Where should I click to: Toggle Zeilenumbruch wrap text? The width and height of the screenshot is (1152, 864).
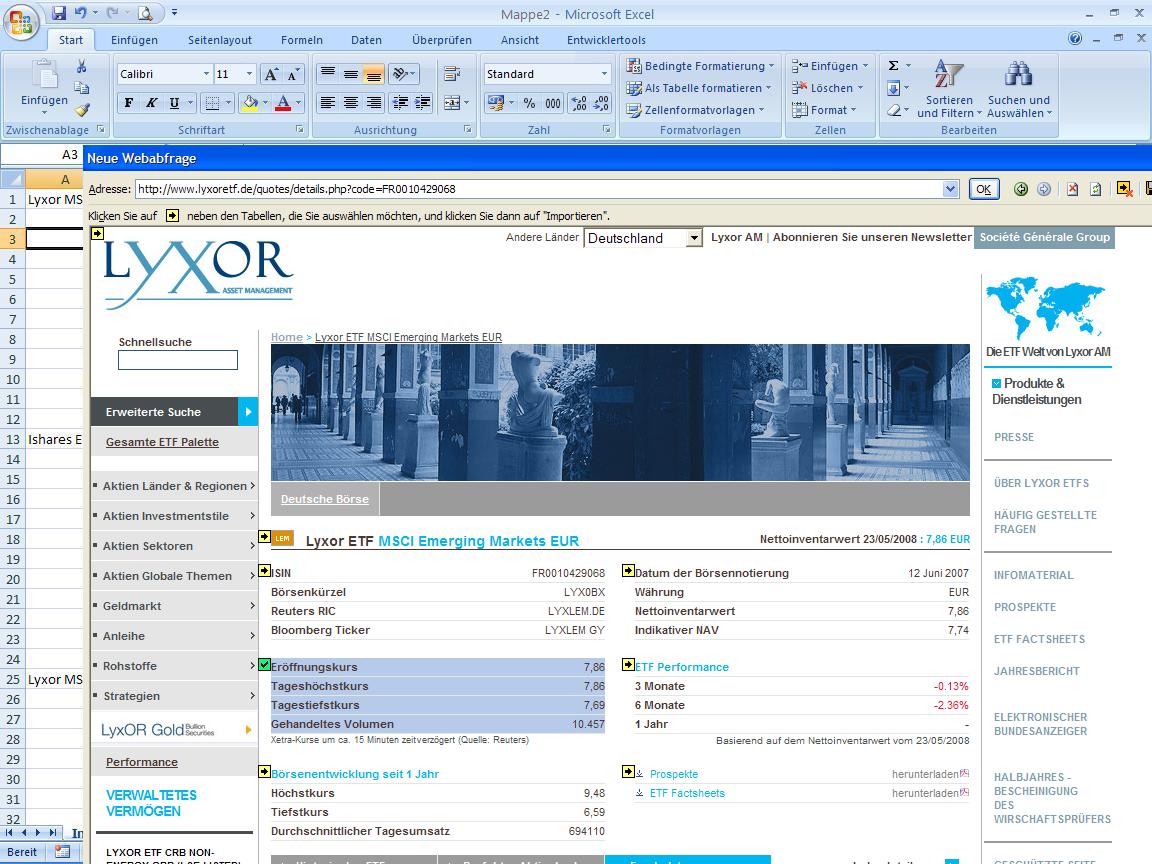coord(452,73)
